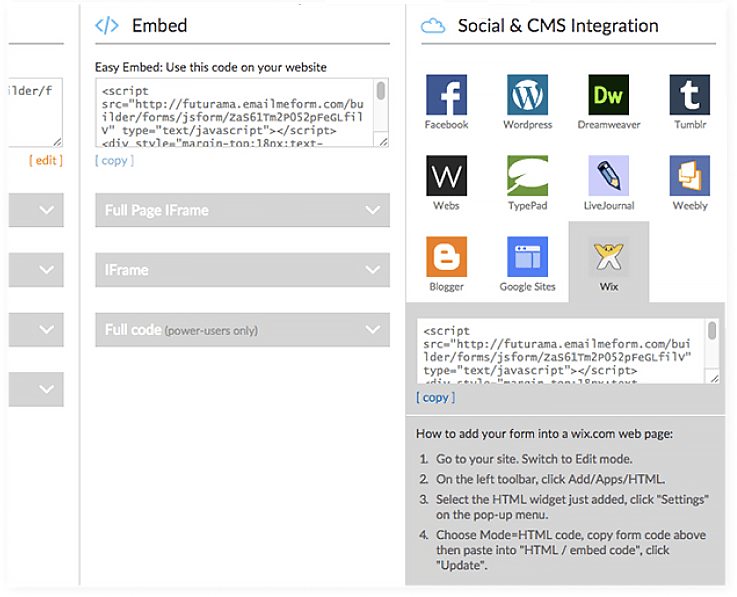737x597 pixels.
Task: Open the Blogger integration icon
Action: [x=446, y=257]
